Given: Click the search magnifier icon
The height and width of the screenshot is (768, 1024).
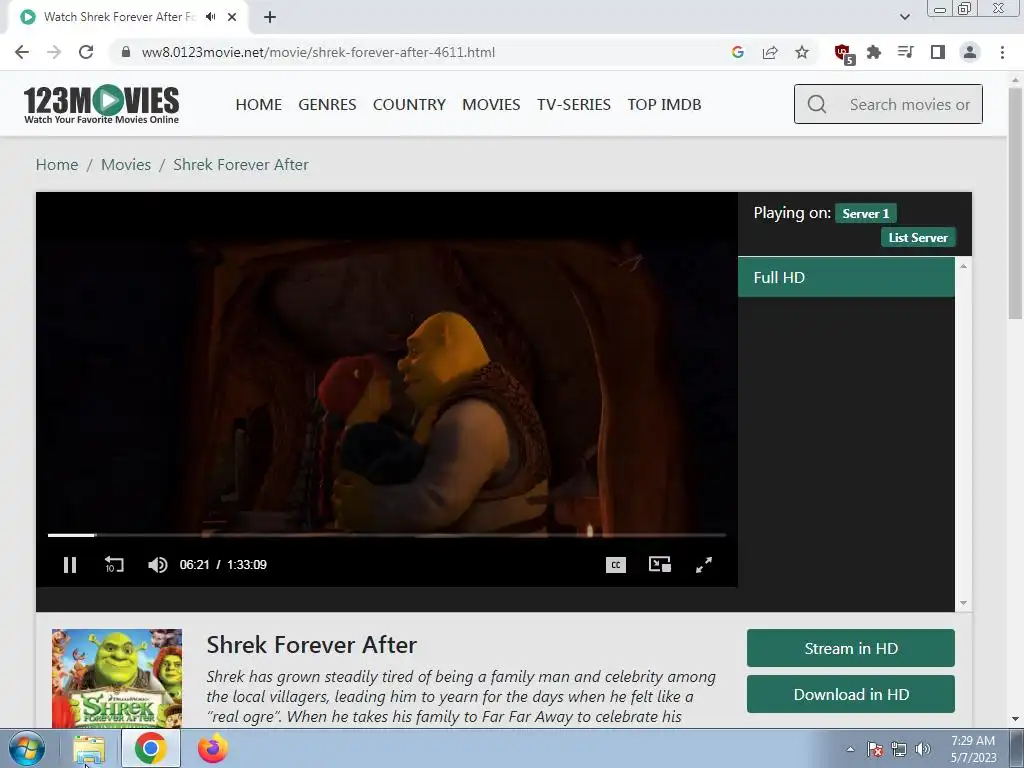Looking at the screenshot, I should click(816, 104).
